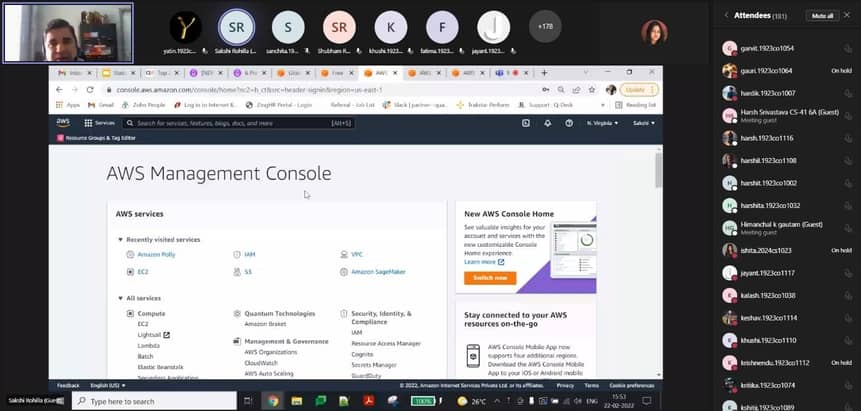Open the AWS CloudShell icon
This screenshot has height=411, width=861.
pos(526,123)
